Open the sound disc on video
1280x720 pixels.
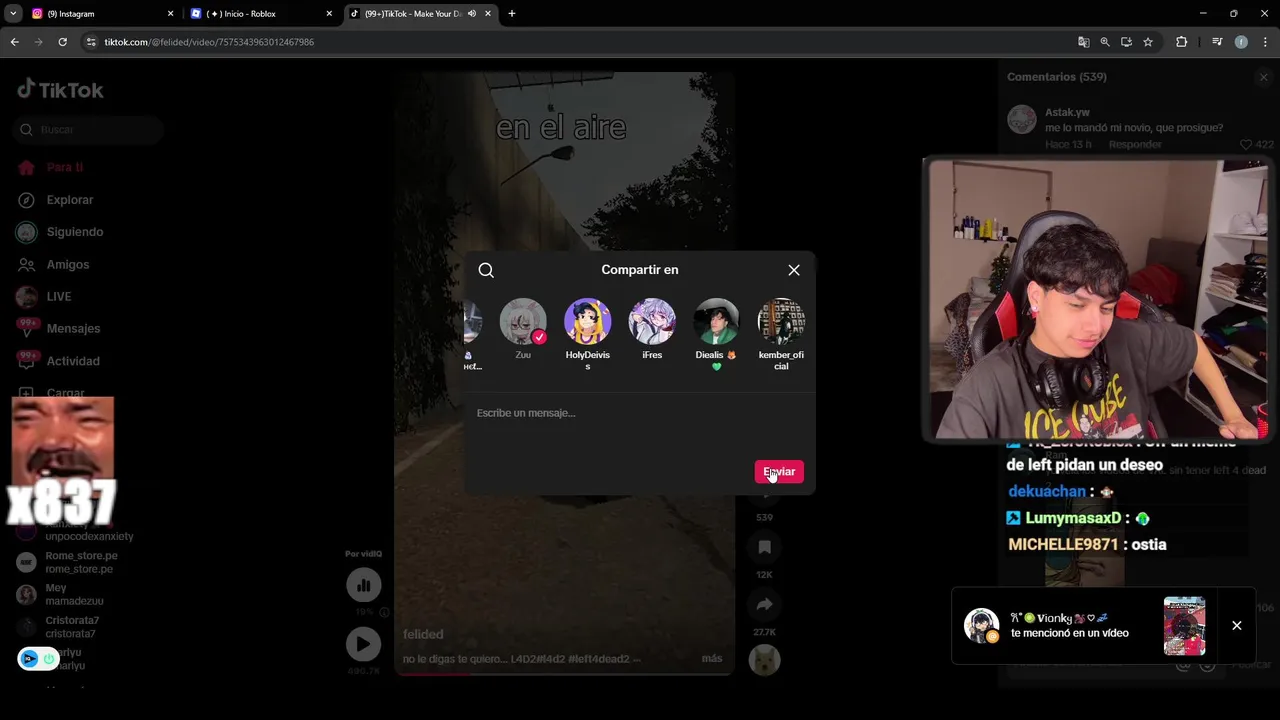coord(764,660)
